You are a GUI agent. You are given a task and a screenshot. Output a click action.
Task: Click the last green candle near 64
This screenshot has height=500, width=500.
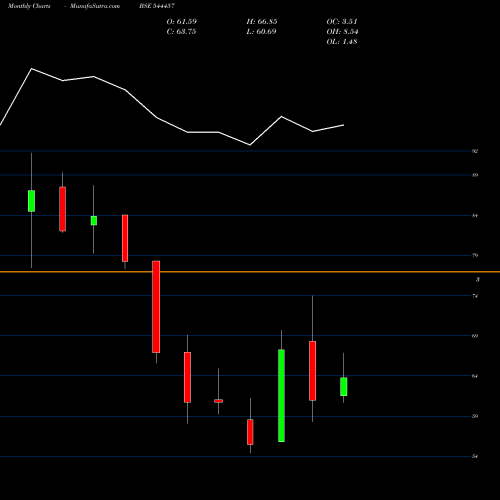coord(344,387)
